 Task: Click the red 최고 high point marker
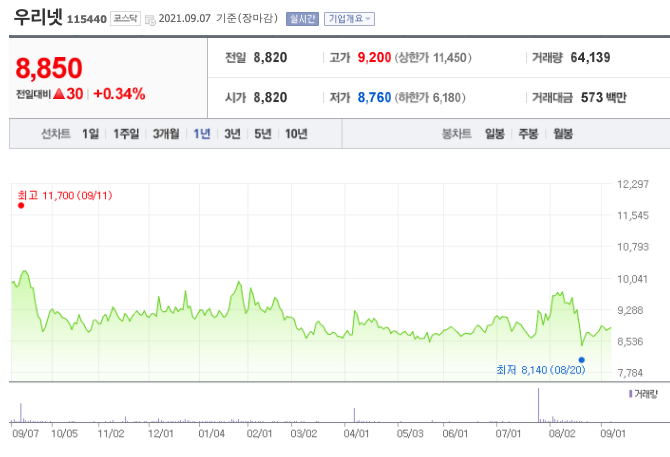click(x=21, y=205)
